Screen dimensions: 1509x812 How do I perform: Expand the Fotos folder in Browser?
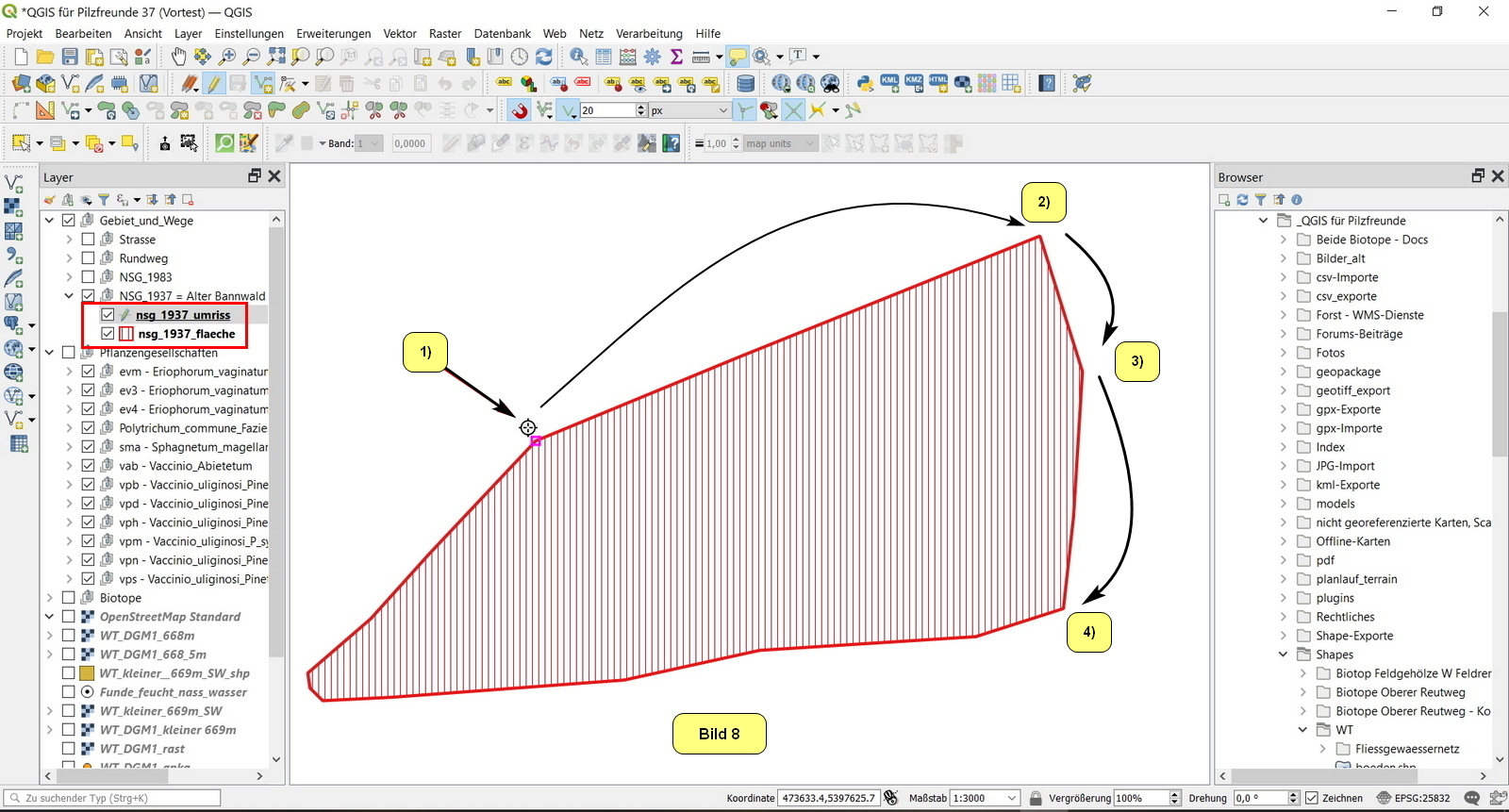1283,353
